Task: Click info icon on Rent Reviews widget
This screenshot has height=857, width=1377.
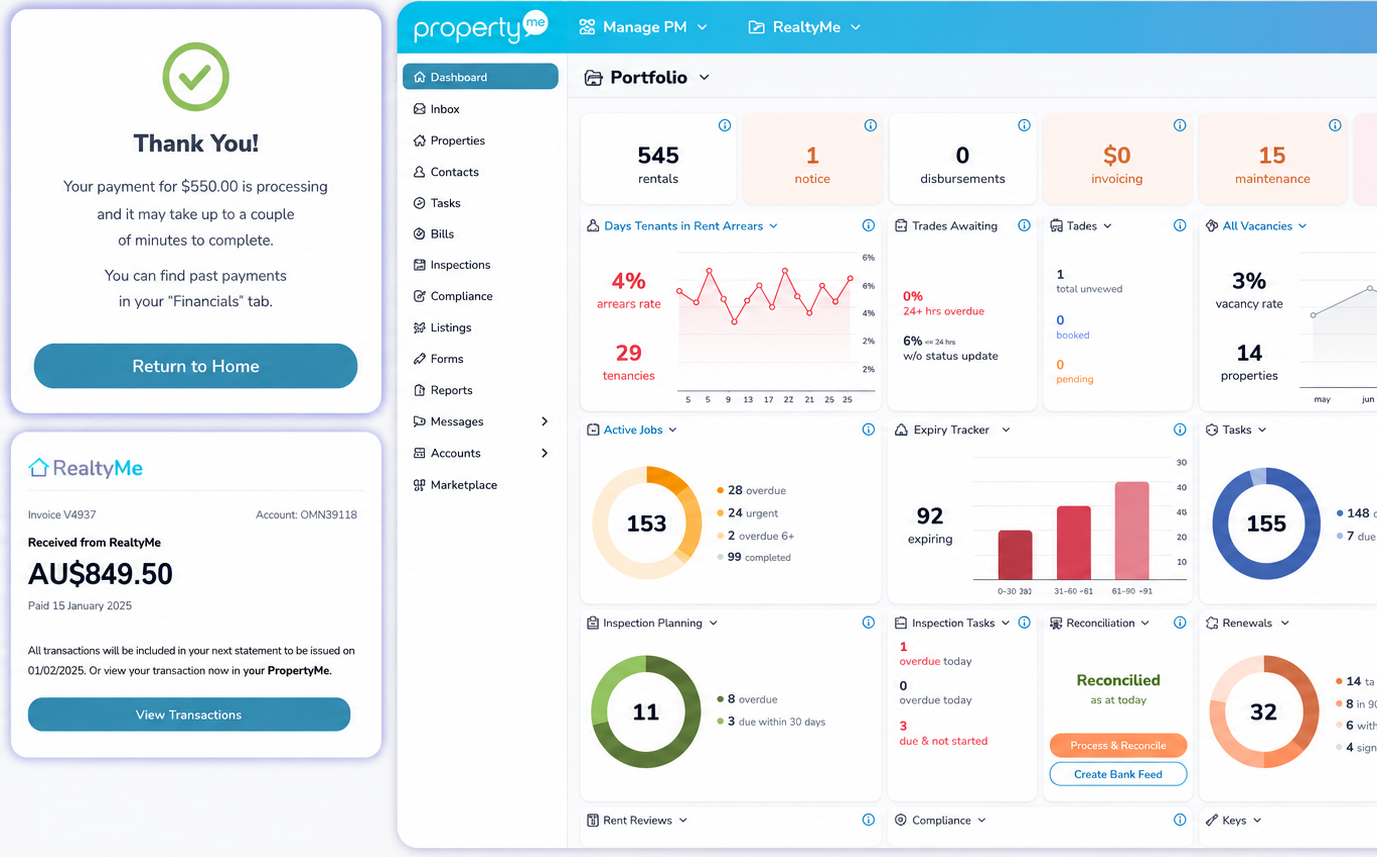Action: [x=869, y=820]
